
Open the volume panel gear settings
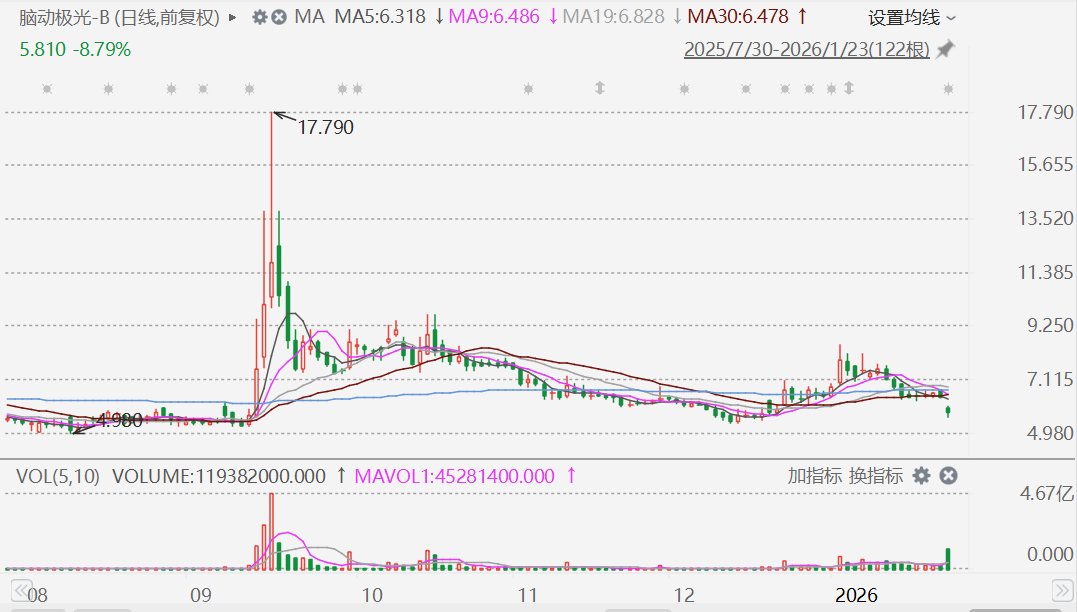click(922, 475)
